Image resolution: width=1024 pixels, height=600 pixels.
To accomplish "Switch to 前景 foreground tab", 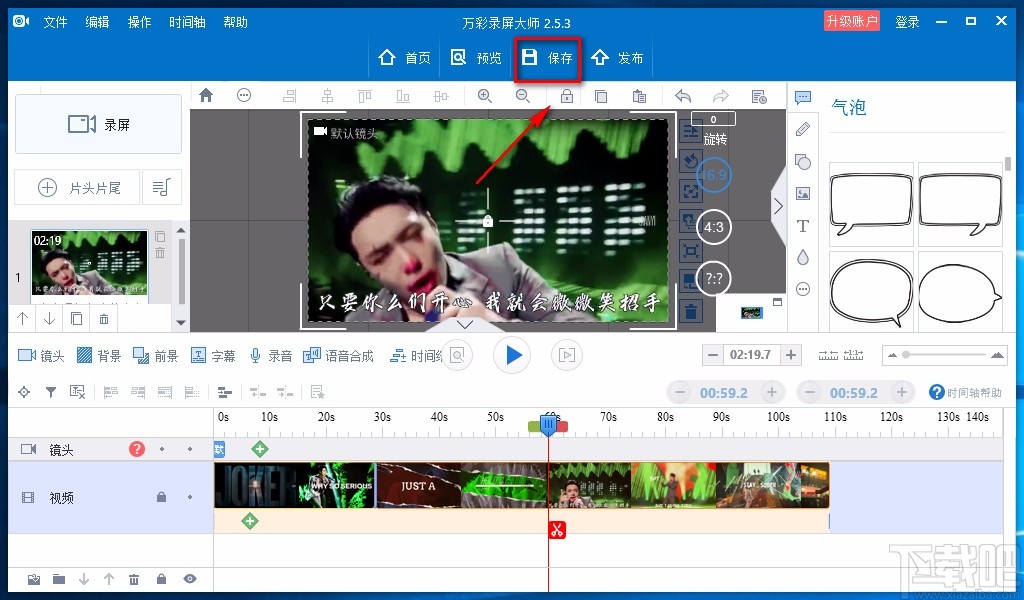I will (x=155, y=356).
